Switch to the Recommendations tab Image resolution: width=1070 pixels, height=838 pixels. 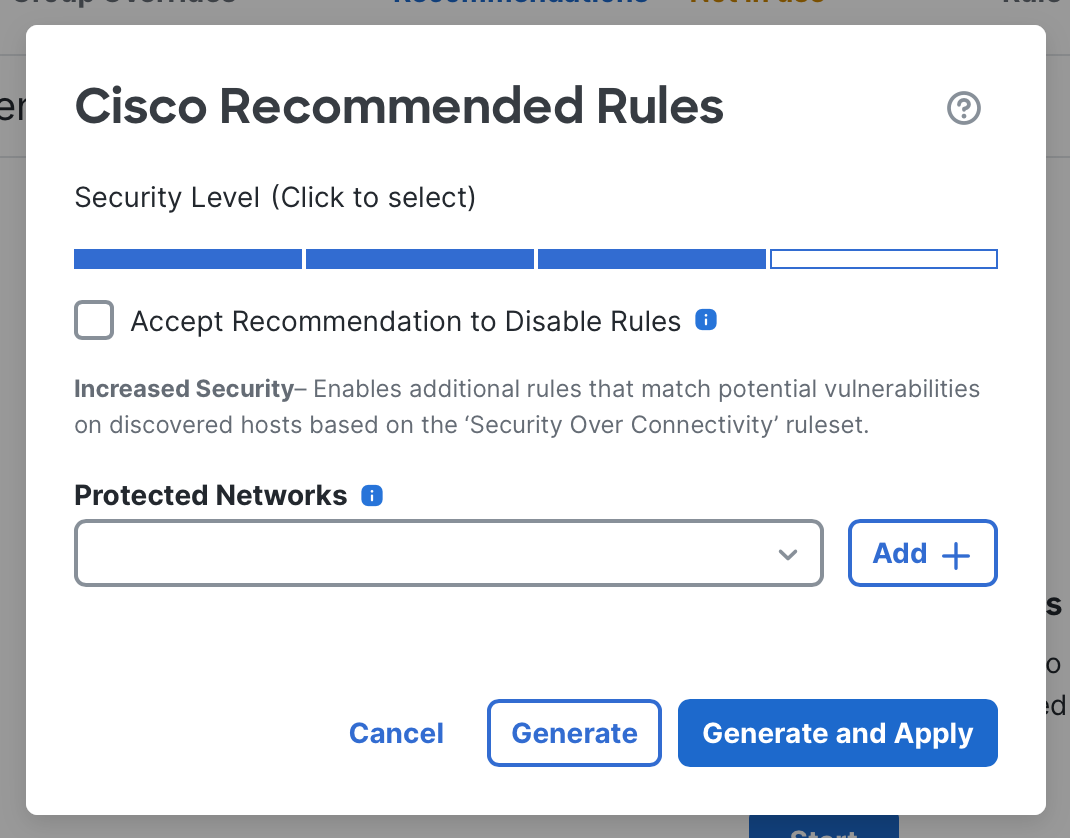click(521, 4)
